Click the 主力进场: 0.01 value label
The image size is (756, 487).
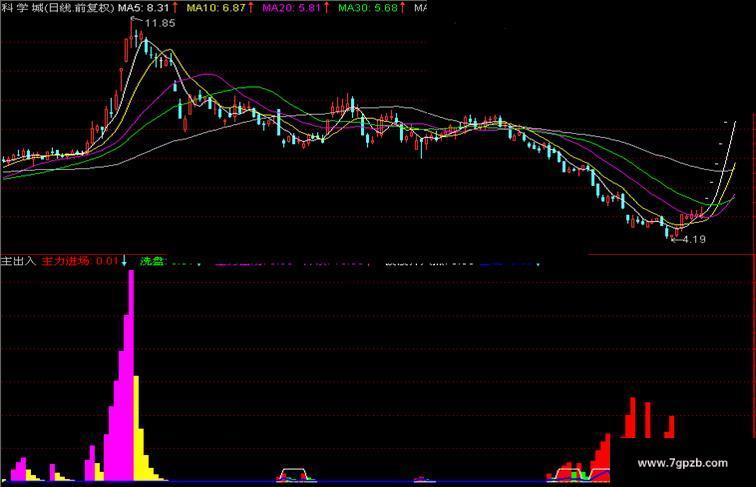coord(80,261)
